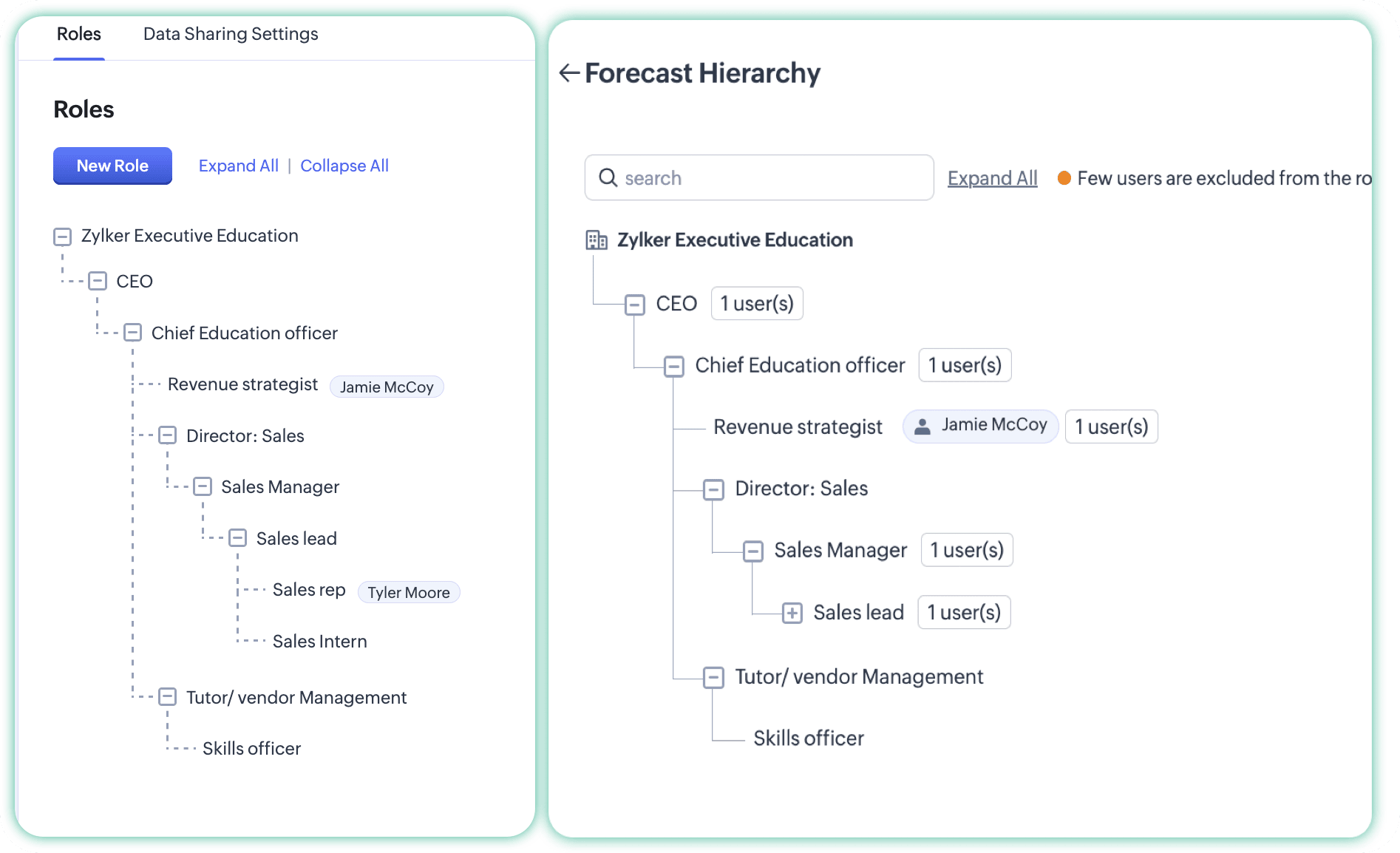Viewport: 1400px width, 853px height.
Task: Click the user avatar icon on Jamie McCoy
Action: tap(922, 426)
